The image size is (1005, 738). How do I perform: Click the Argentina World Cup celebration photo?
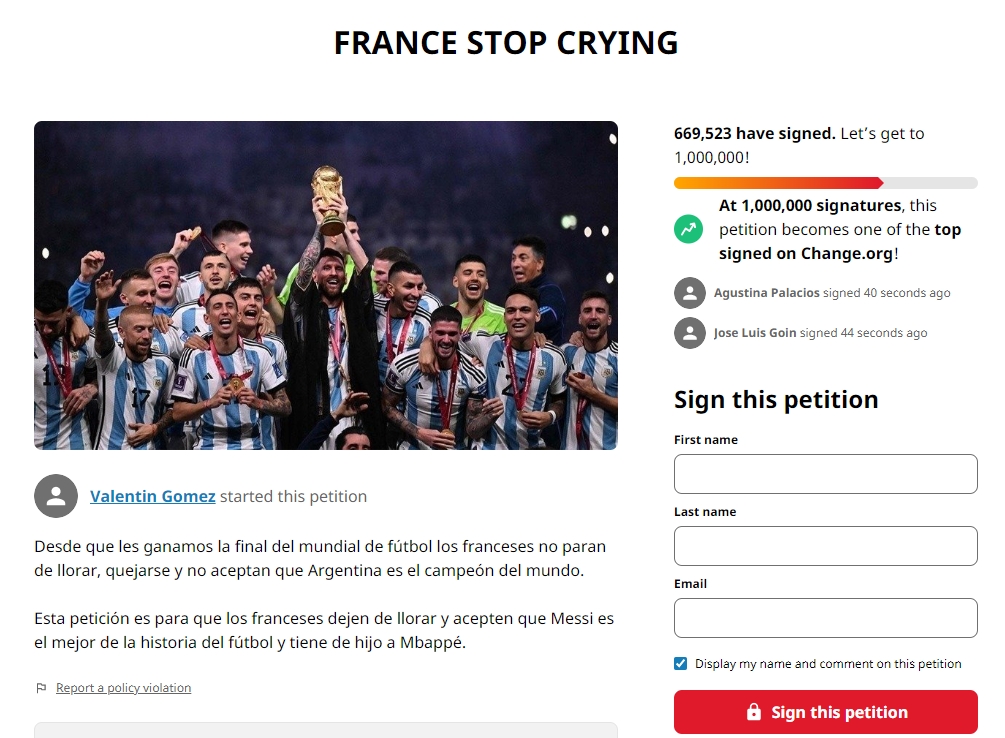pyautogui.click(x=326, y=285)
